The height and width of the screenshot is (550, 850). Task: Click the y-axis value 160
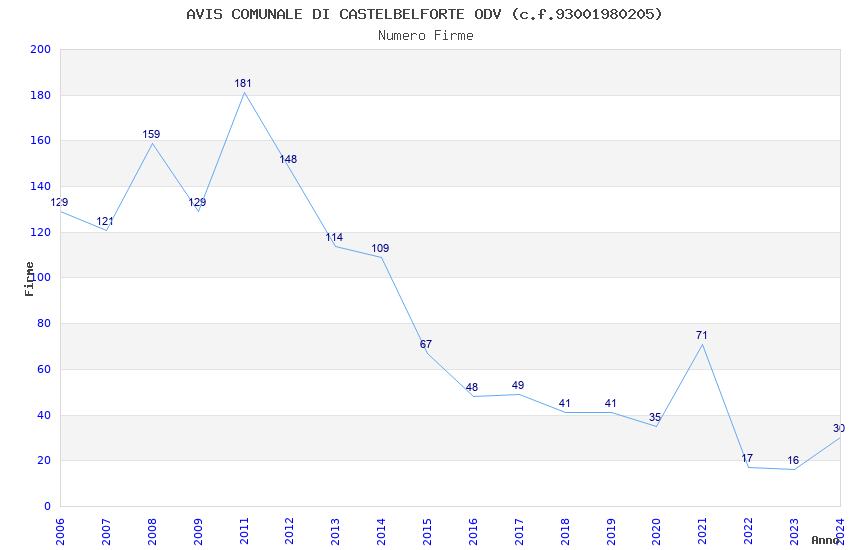[41, 141]
